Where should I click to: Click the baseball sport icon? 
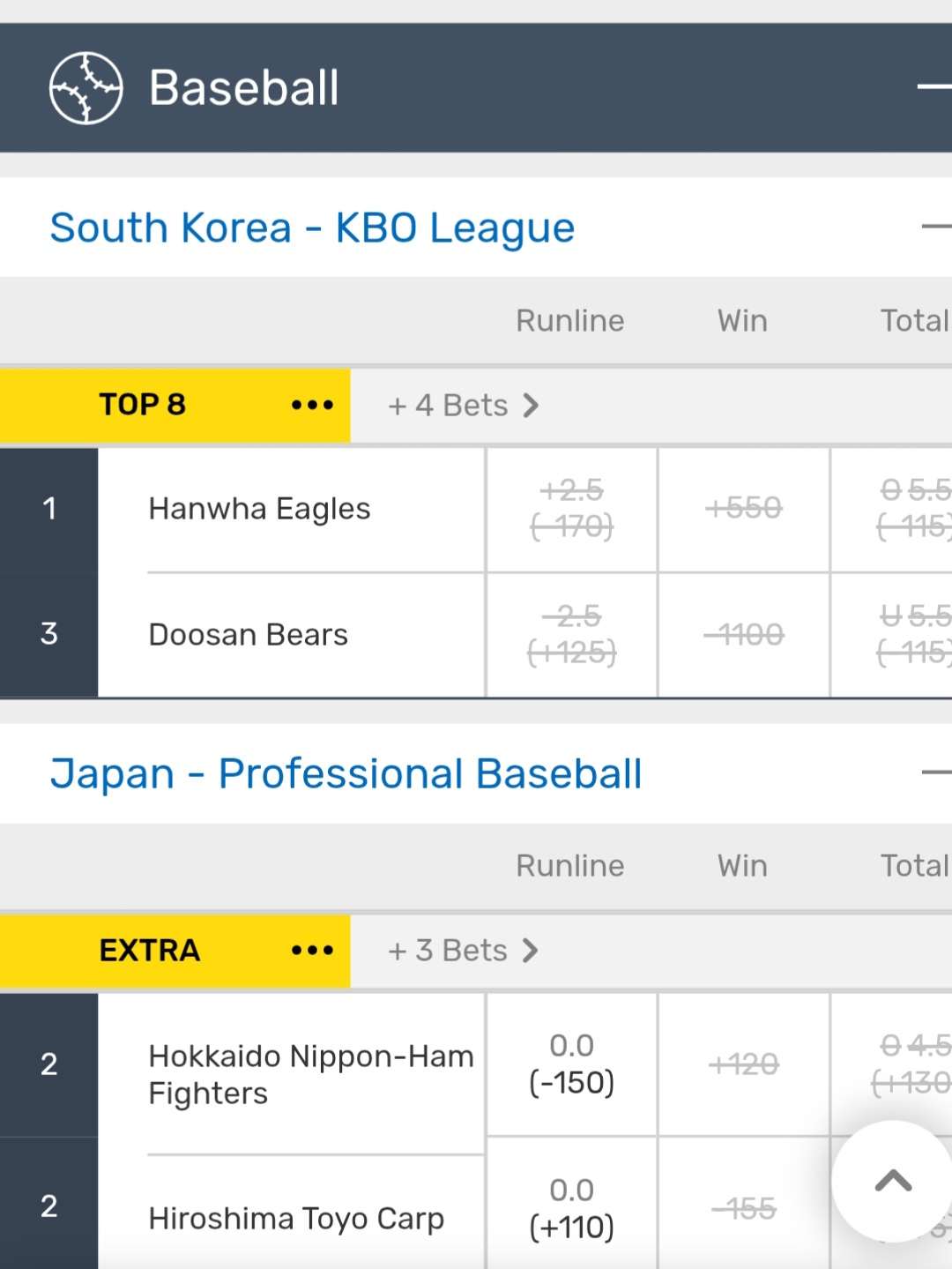pos(86,88)
